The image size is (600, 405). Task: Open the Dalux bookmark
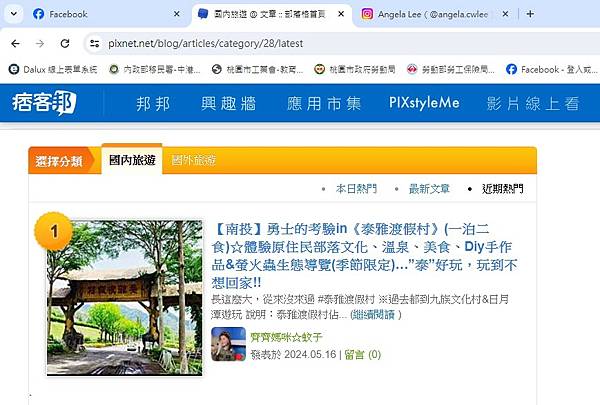53,69
